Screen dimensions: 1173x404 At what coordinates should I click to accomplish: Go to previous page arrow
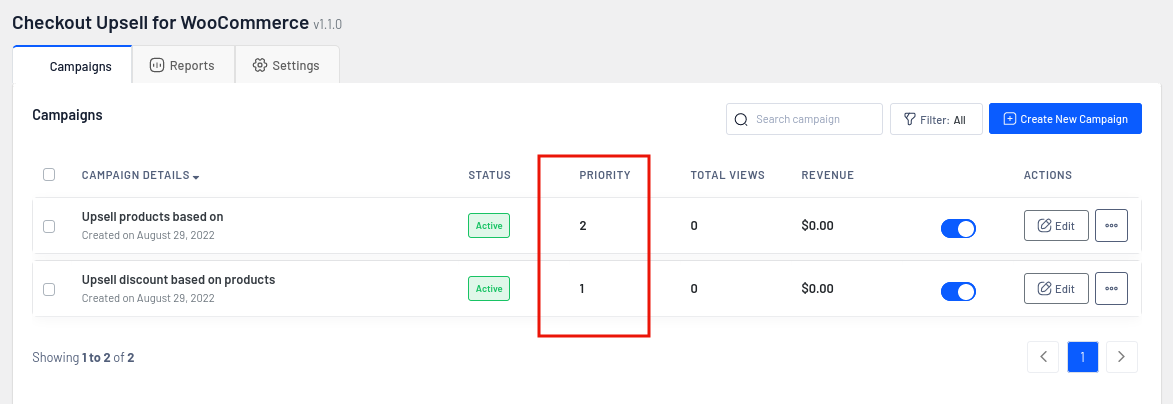pyautogui.click(x=1043, y=357)
